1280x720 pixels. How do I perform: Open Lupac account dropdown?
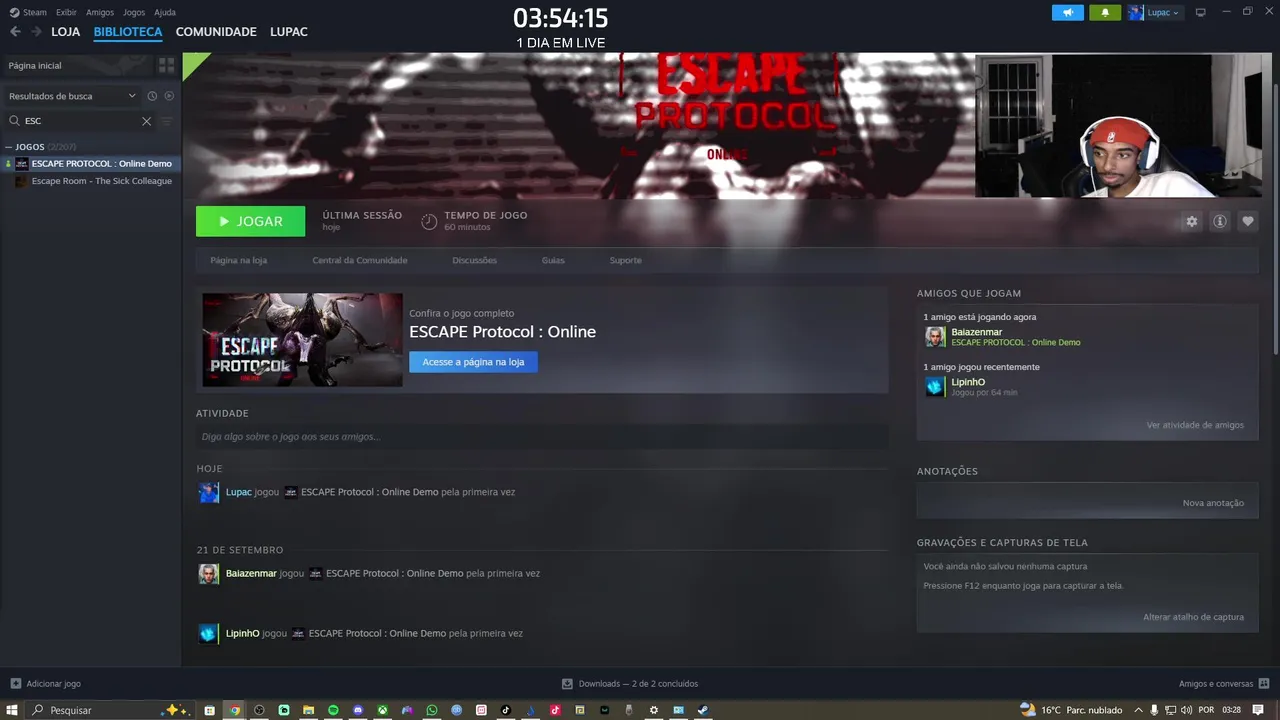coord(1155,12)
